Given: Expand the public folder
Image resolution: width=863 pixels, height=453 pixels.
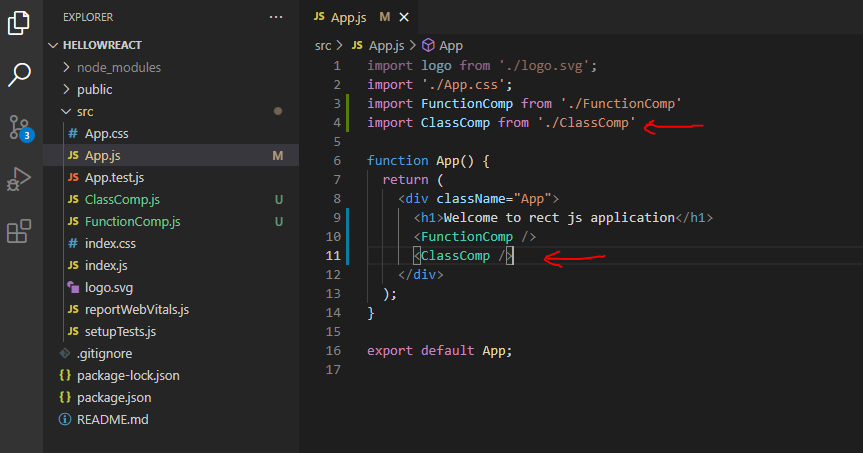Looking at the screenshot, I should [x=94, y=89].
